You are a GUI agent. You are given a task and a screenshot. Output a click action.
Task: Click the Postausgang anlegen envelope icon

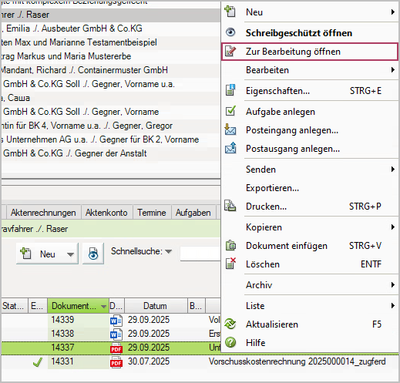point(230,148)
